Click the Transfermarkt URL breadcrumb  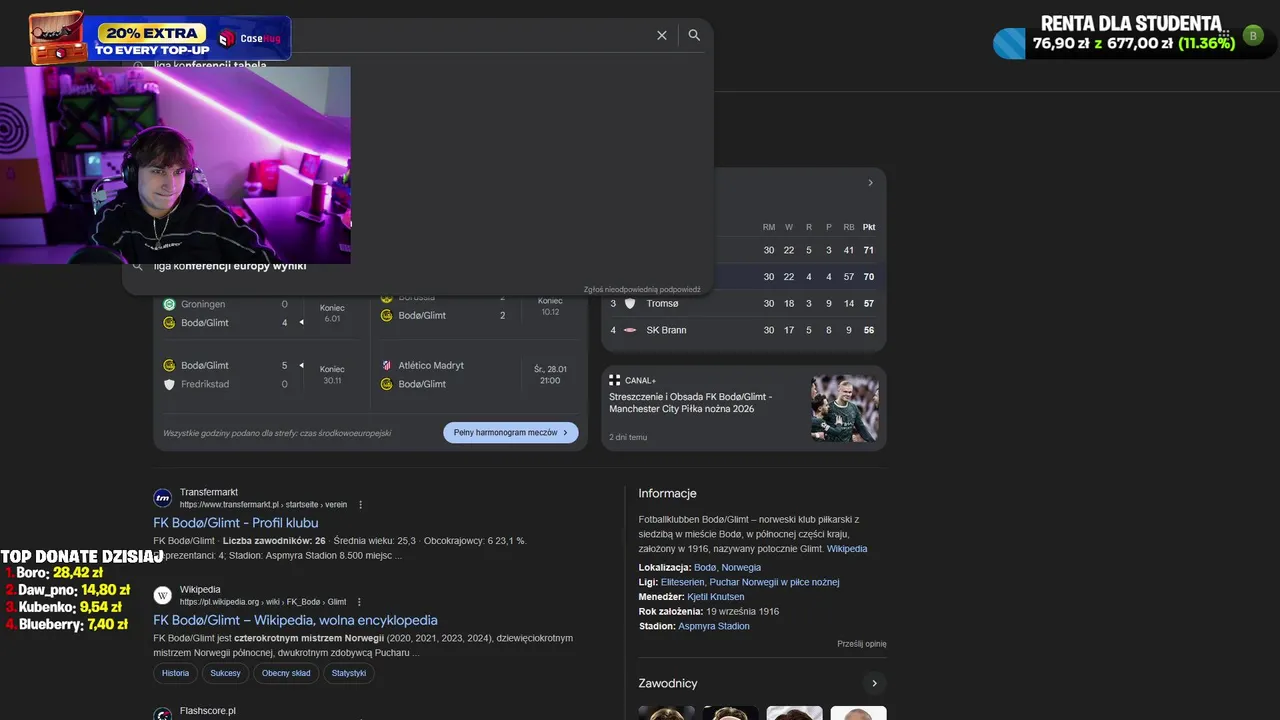263,505
